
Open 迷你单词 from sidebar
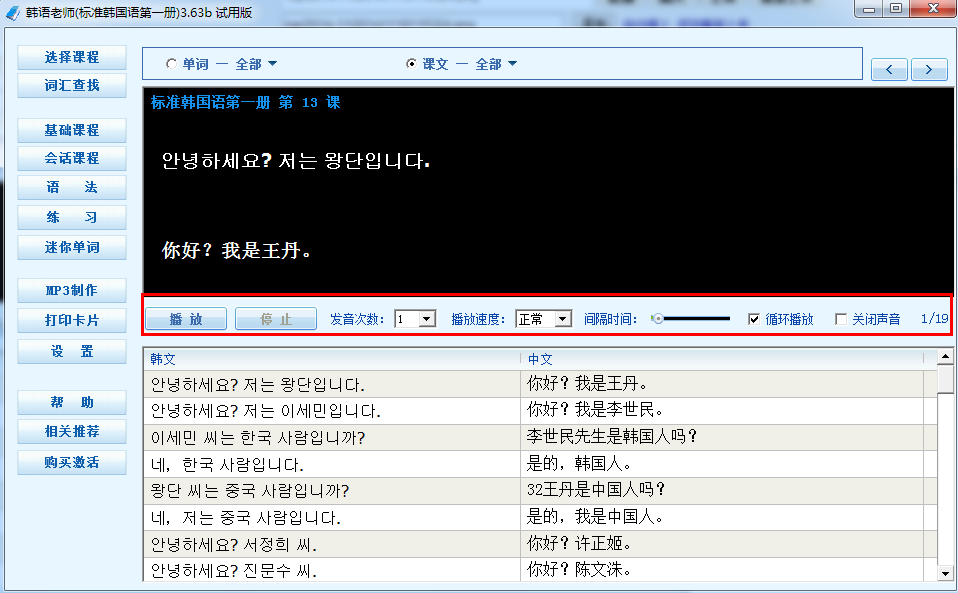[72, 247]
